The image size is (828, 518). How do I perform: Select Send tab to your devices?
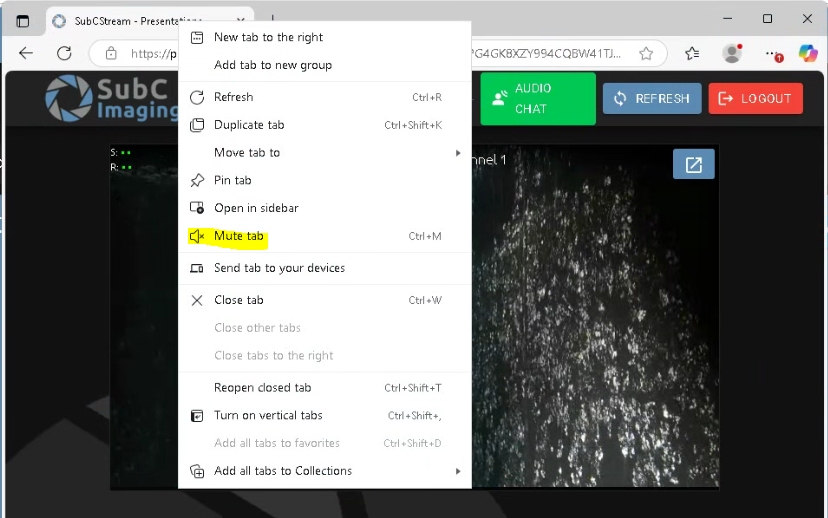pyautogui.click(x=279, y=268)
